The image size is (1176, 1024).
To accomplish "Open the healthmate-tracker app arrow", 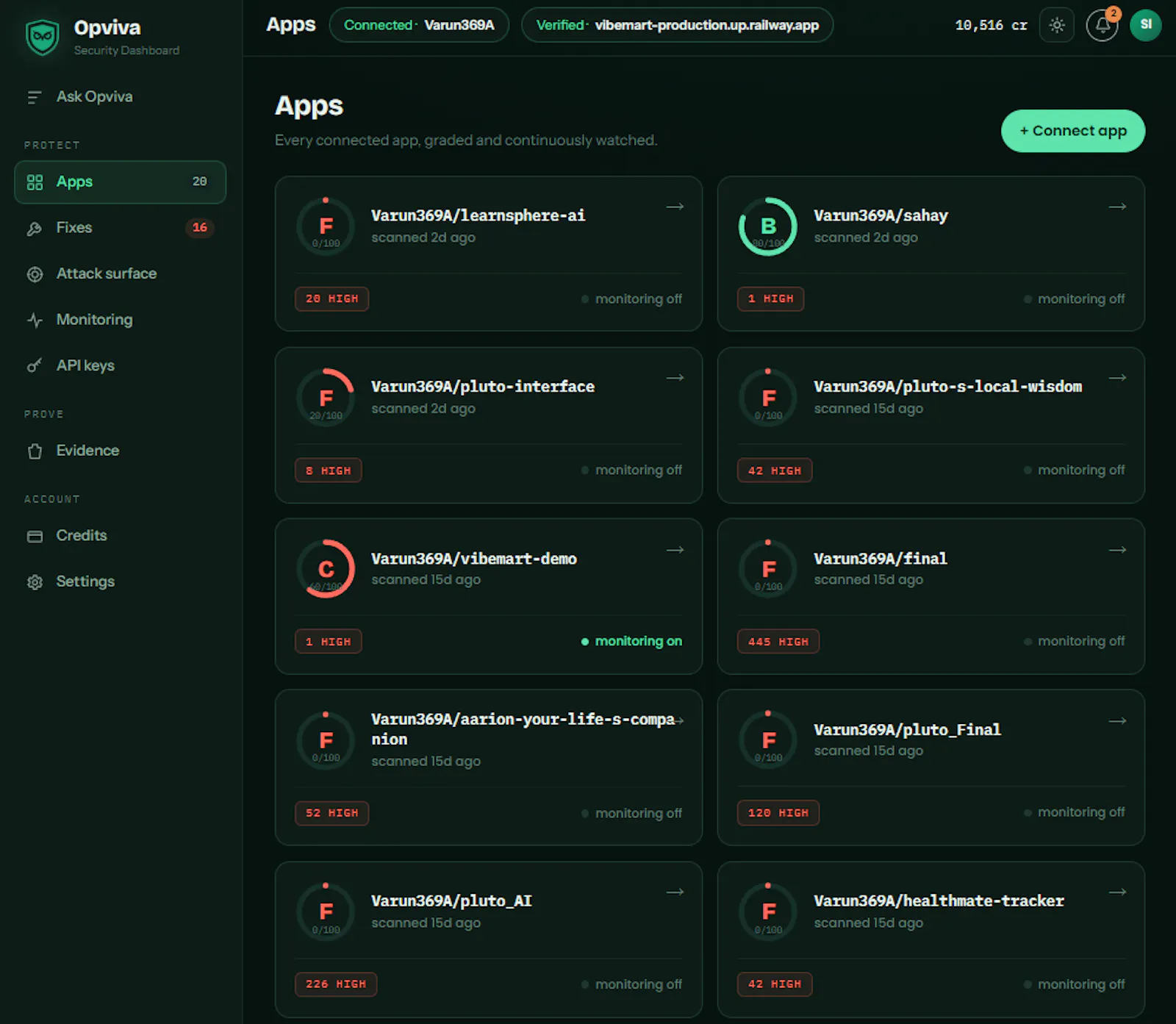I will [1117, 892].
